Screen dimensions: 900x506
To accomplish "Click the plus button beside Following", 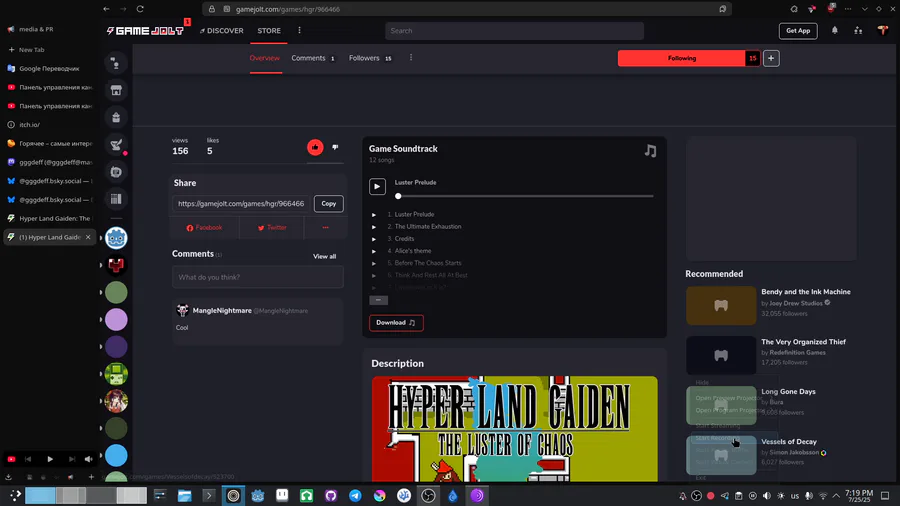I will click(771, 58).
